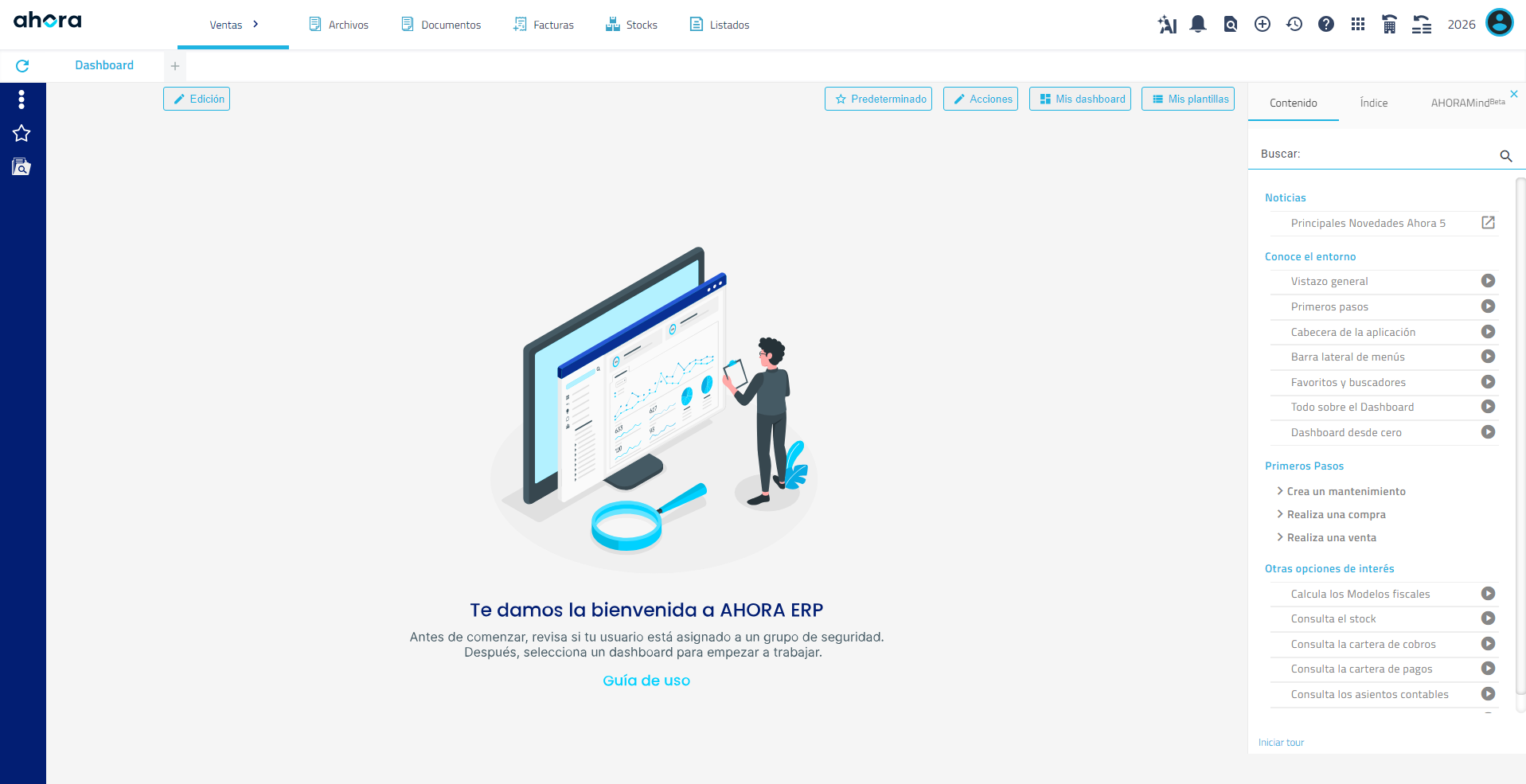Image resolution: width=1526 pixels, height=784 pixels.
Task: Open the Archivos menu
Action: click(339, 25)
